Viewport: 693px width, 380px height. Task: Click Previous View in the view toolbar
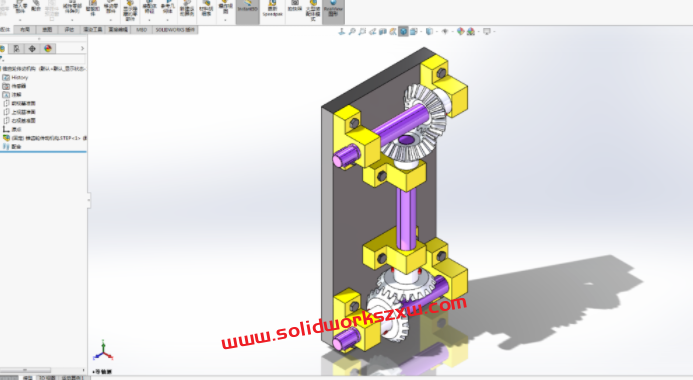point(372,31)
